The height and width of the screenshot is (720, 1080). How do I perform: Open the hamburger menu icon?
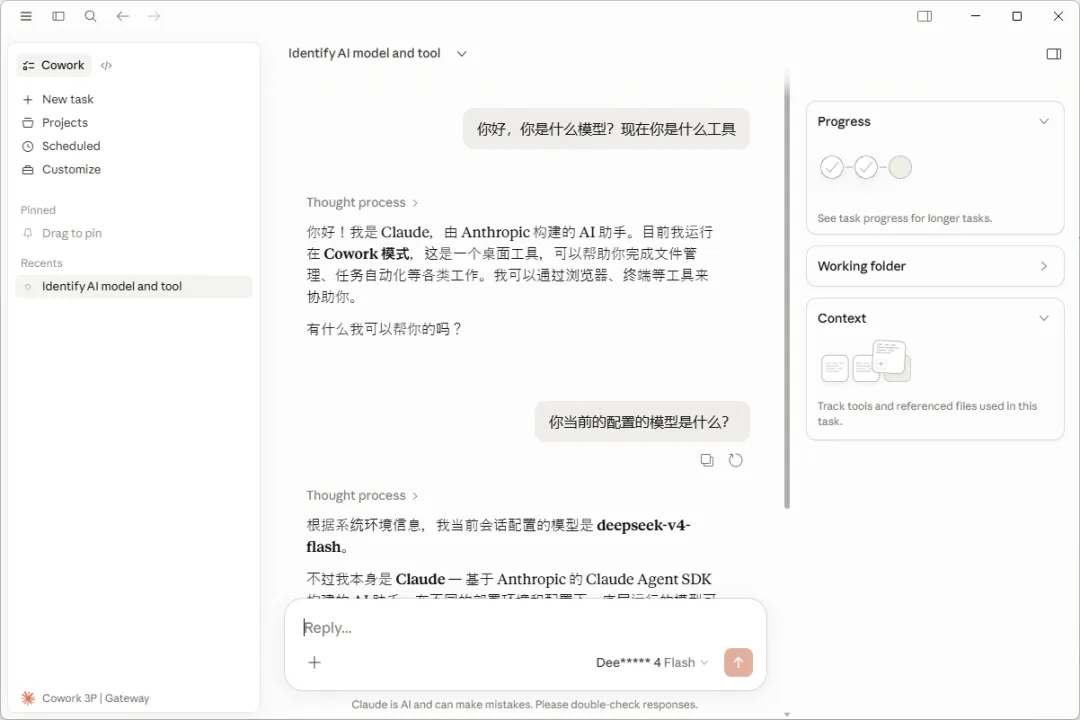click(x=26, y=16)
